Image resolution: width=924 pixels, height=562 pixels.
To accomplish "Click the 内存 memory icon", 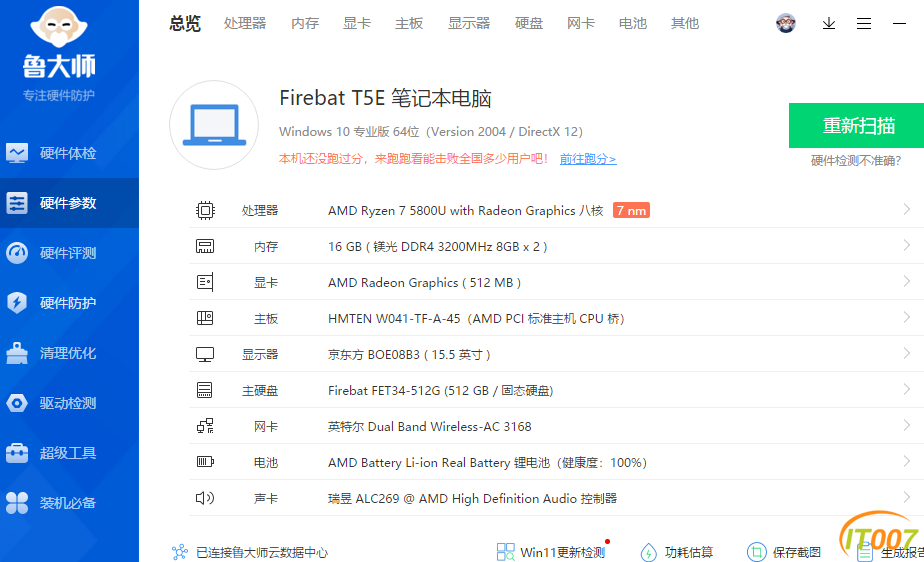I will tap(205, 246).
